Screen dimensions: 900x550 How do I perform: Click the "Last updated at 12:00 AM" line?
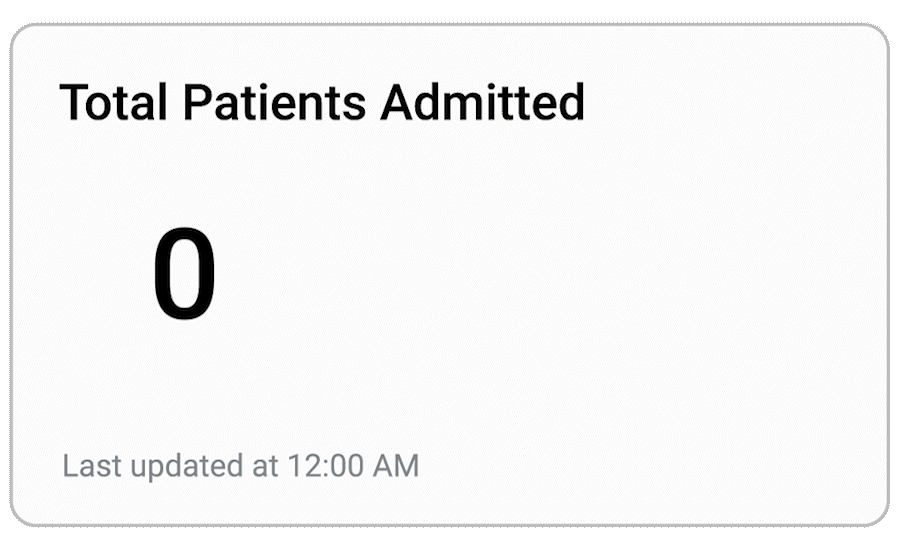240,466
